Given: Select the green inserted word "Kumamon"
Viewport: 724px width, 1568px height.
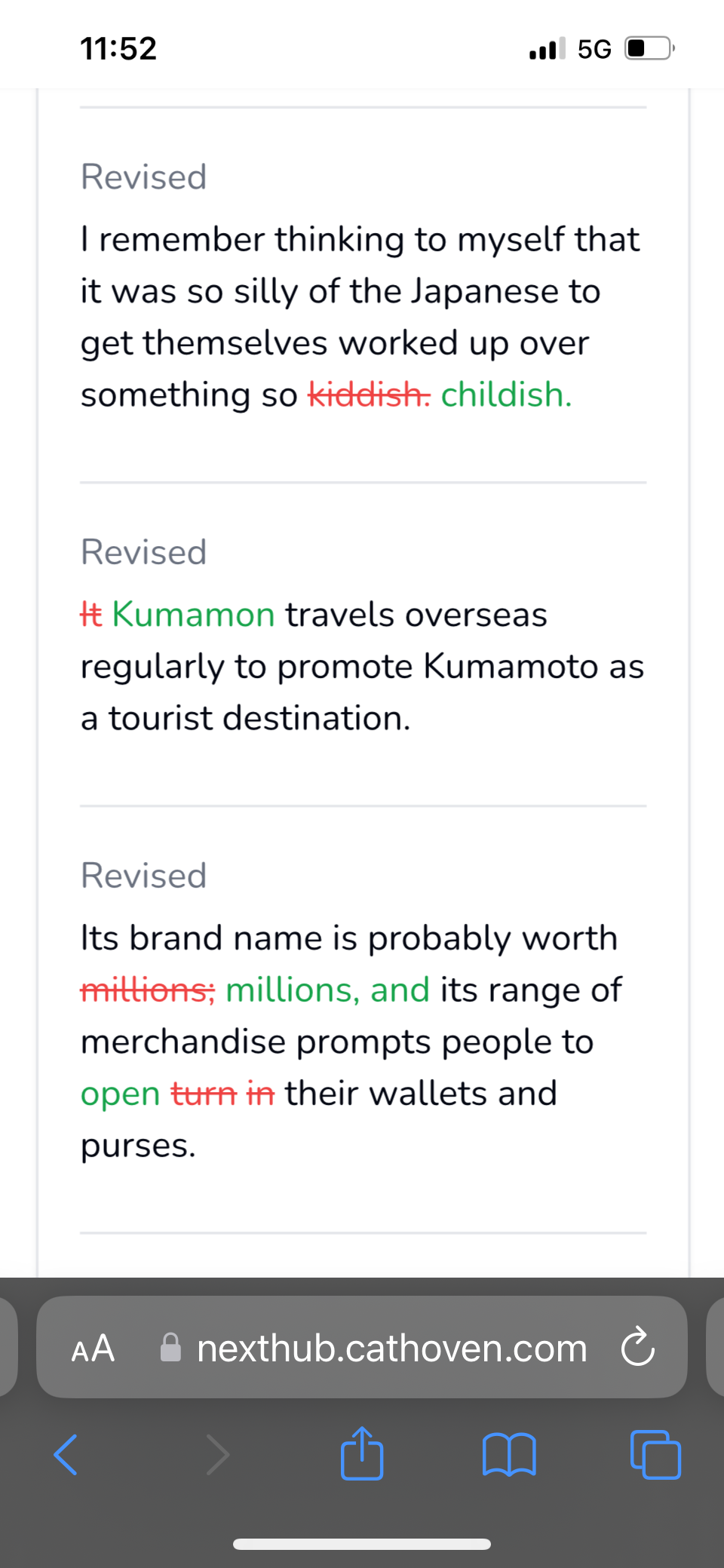Looking at the screenshot, I should pyautogui.click(x=193, y=615).
